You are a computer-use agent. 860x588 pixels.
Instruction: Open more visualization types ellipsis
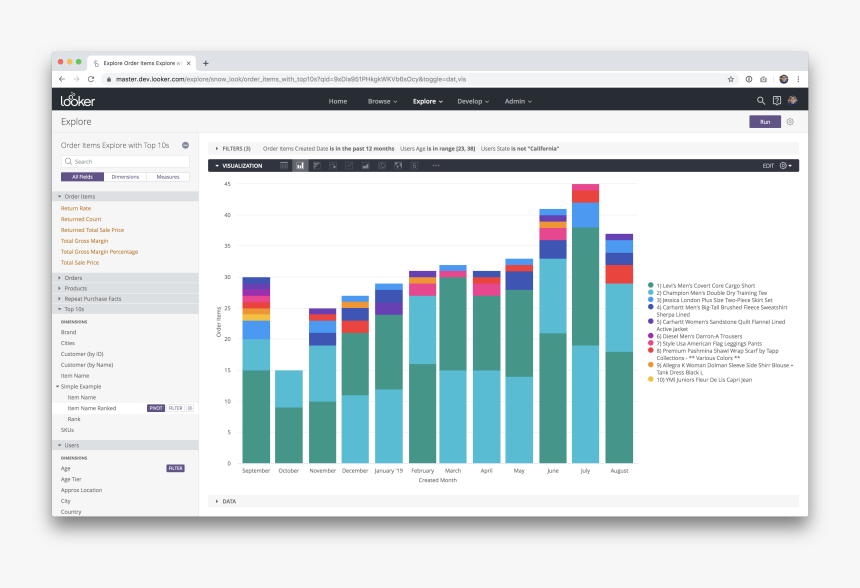[436, 166]
